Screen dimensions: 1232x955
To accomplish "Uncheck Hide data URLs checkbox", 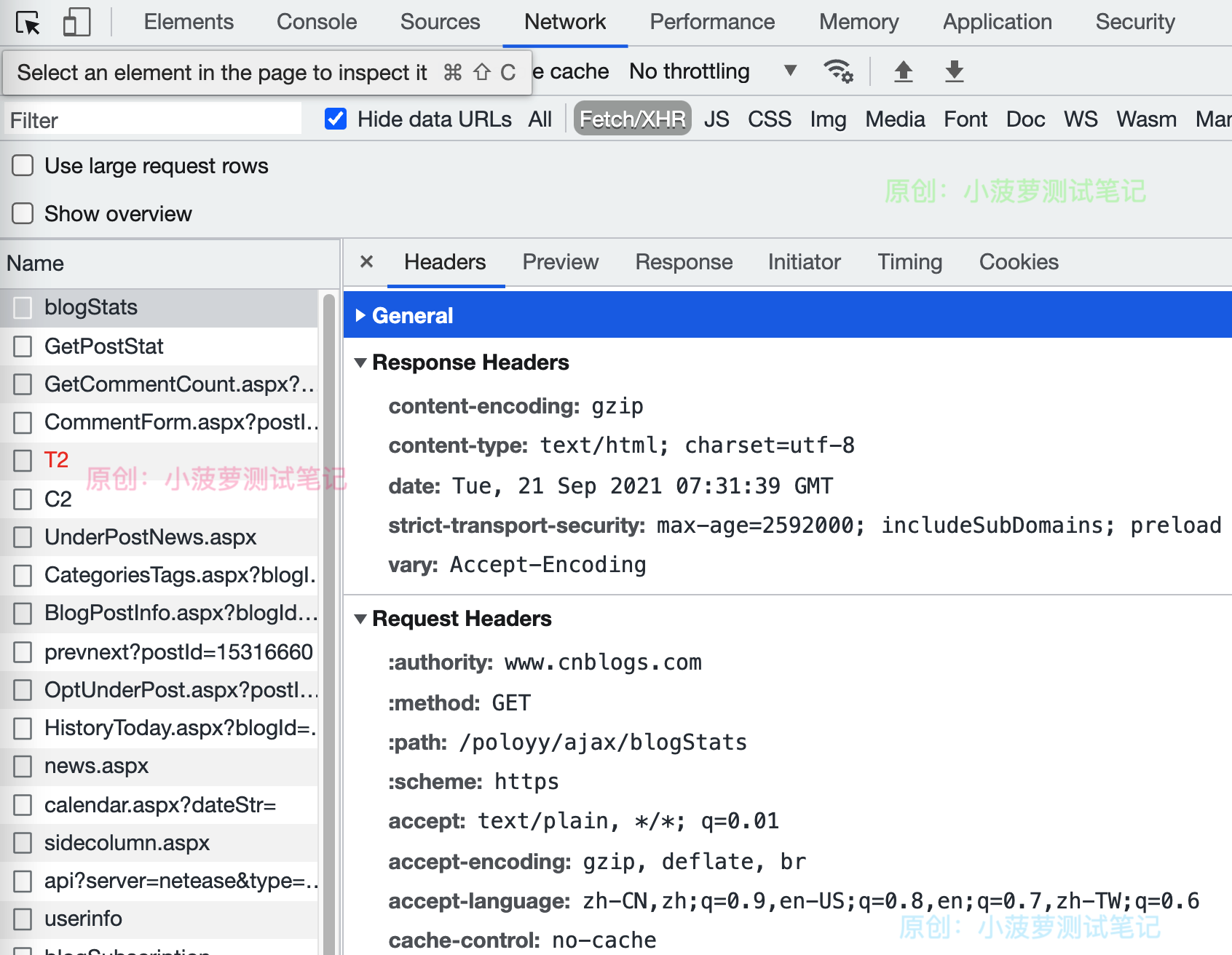I will 336,119.
